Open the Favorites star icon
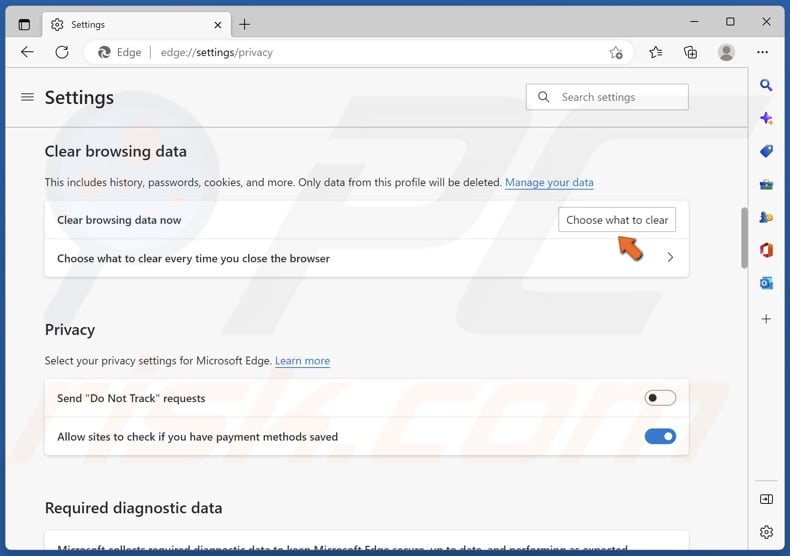Screen dimensions: 790x556 tap(655, 52)
